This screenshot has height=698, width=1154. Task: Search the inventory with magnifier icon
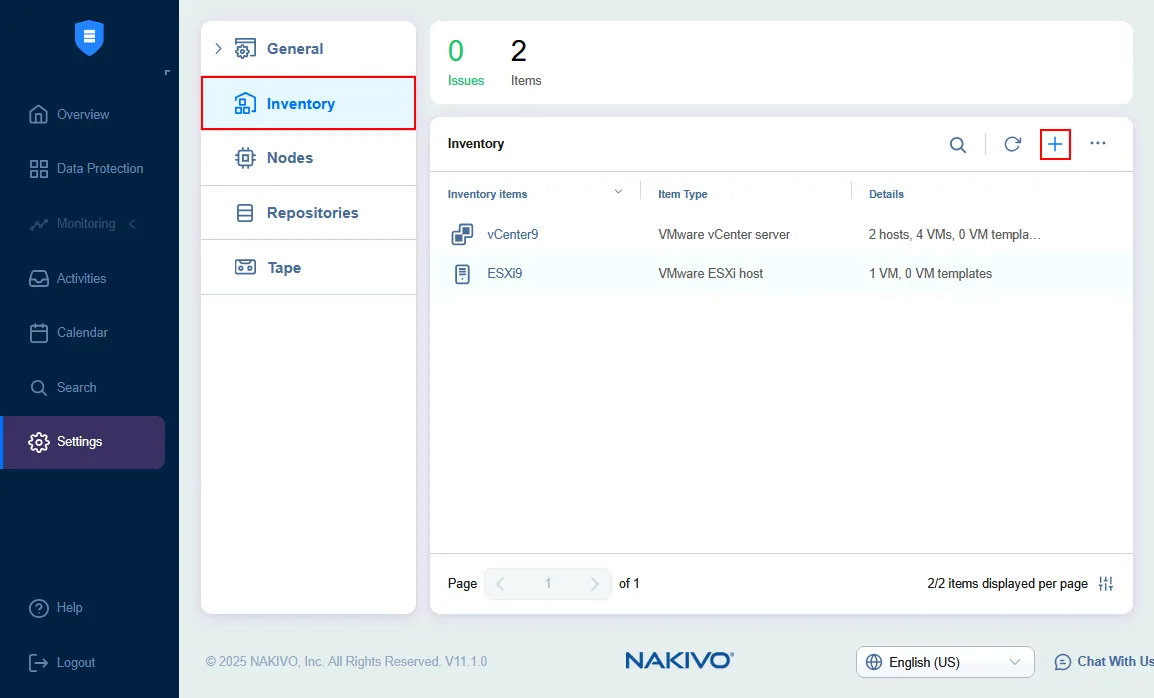[x=957, y=144]
